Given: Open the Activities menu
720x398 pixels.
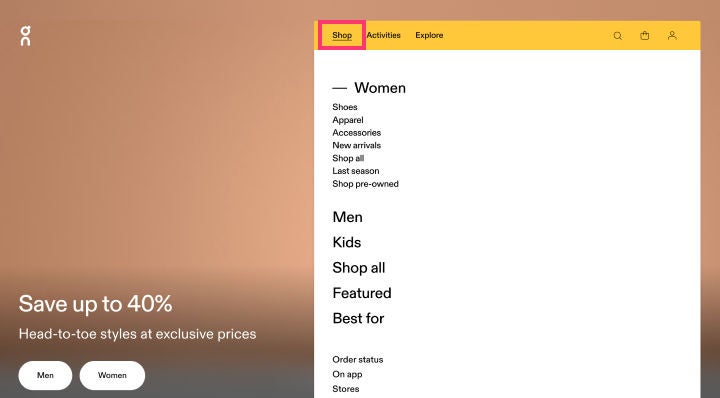Looking at the screenshot, I should pyautogui.click(x=383, y=35).
